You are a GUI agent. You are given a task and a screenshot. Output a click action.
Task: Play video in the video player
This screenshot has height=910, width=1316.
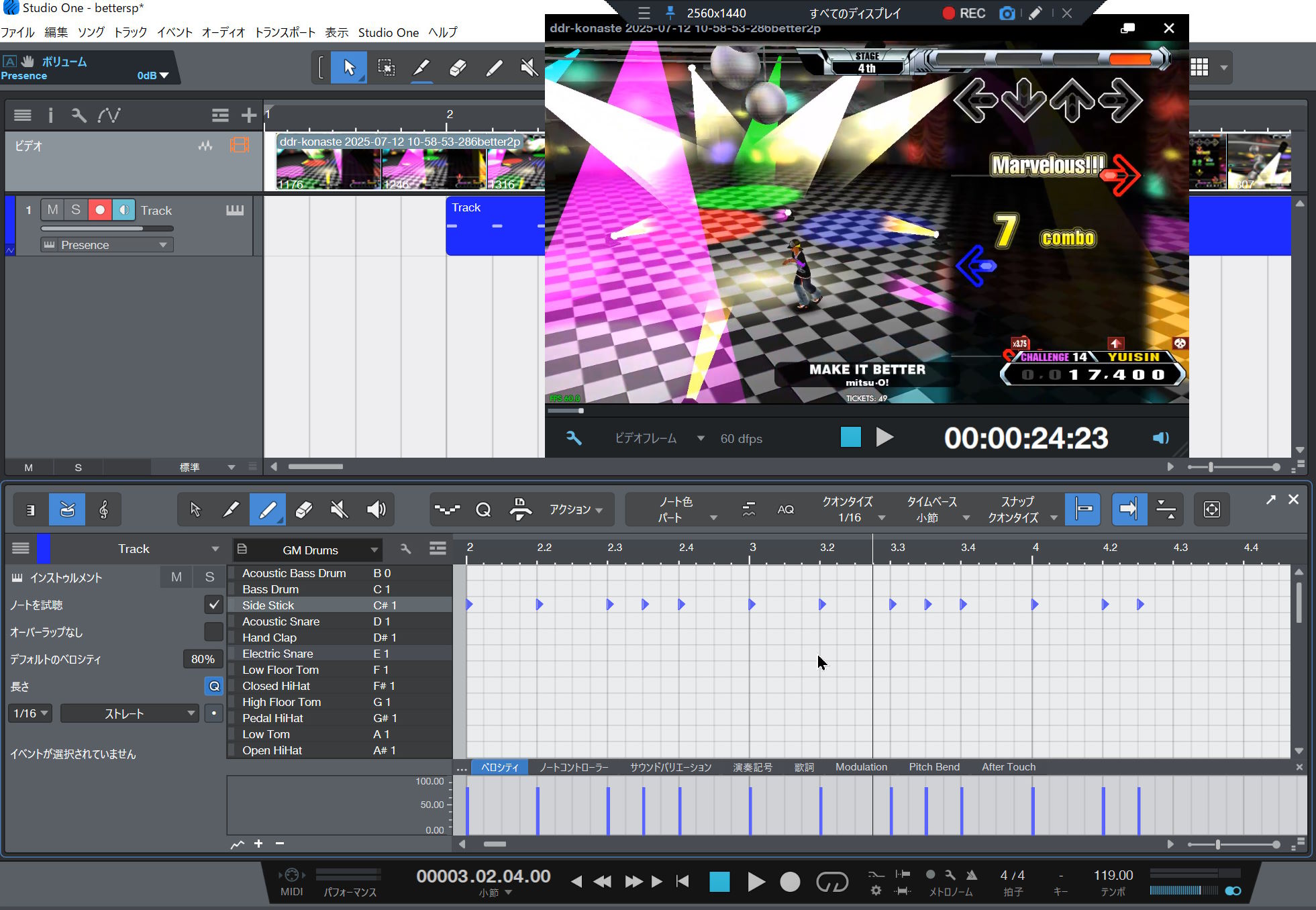[x=884, y=438]
